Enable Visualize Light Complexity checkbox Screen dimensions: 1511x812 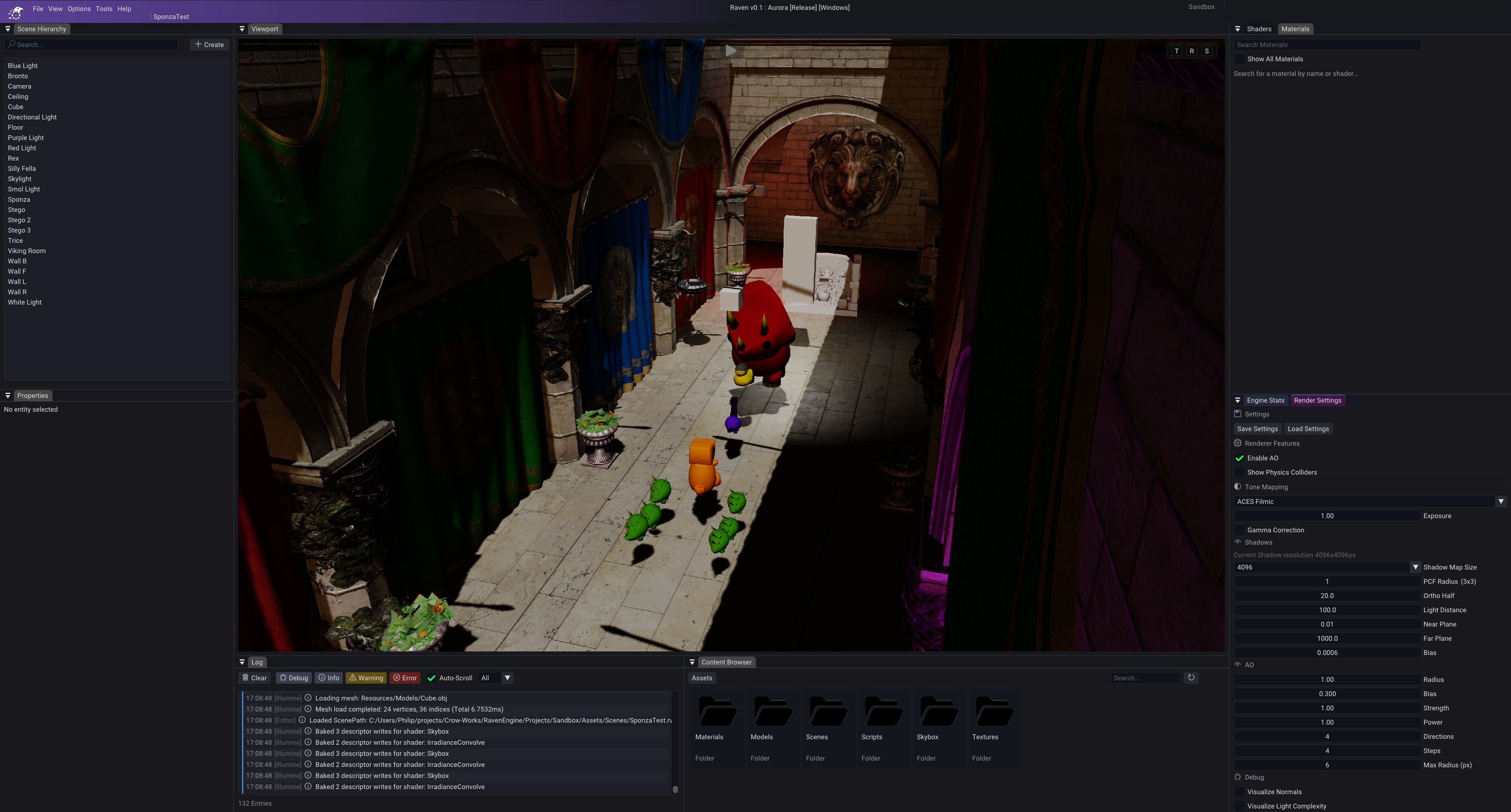click(x=1239, y=806)
